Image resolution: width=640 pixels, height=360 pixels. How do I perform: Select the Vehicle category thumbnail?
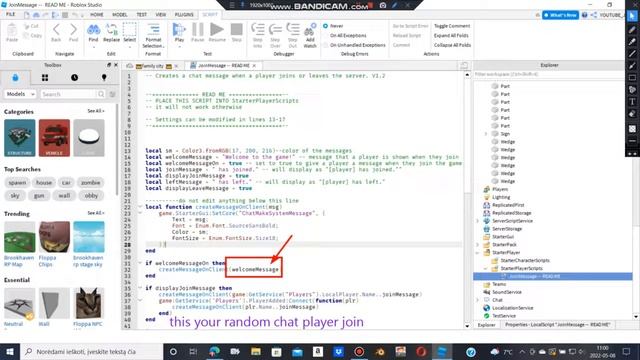point(54,138)
